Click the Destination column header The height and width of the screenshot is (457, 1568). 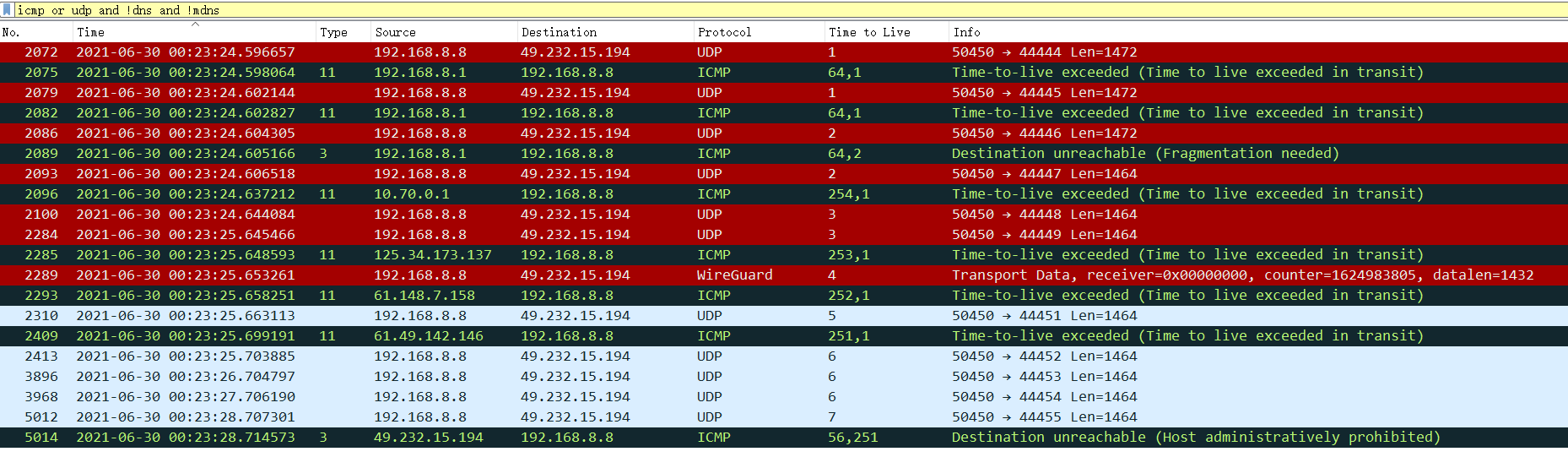(604, 32)
